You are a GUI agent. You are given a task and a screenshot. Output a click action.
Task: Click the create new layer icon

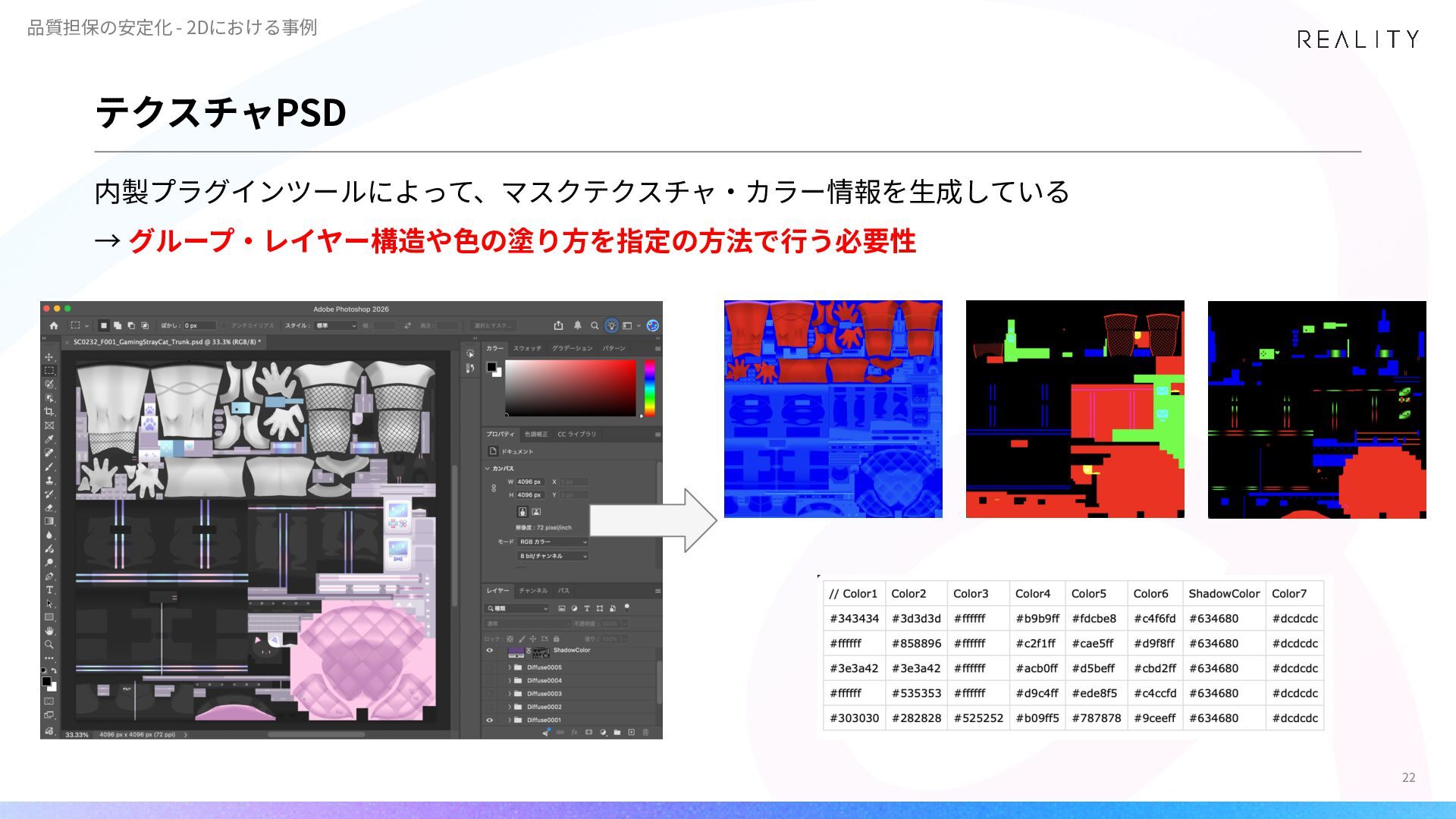[631, 733]
